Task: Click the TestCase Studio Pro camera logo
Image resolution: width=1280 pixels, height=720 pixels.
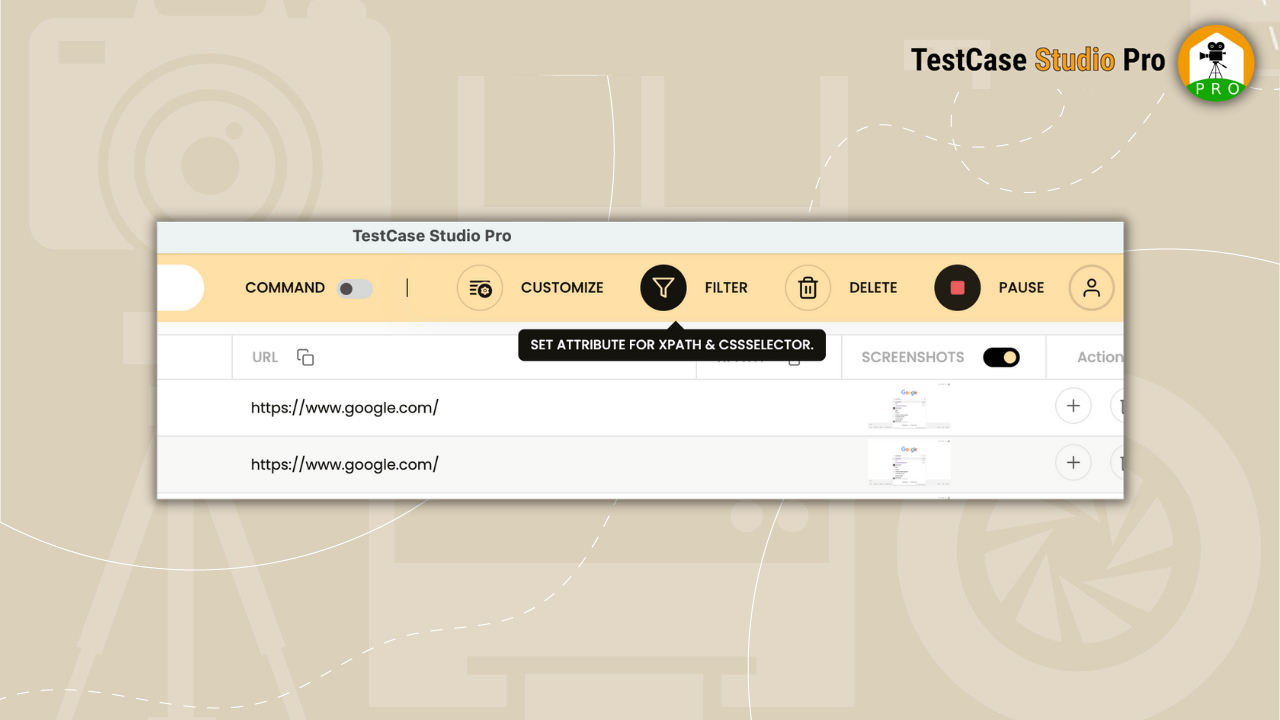Action: pos(1215,62)
